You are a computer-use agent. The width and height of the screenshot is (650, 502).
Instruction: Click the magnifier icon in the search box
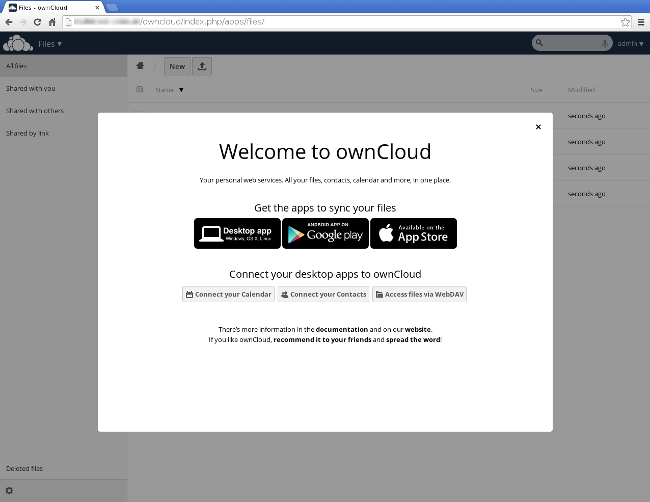539,43
